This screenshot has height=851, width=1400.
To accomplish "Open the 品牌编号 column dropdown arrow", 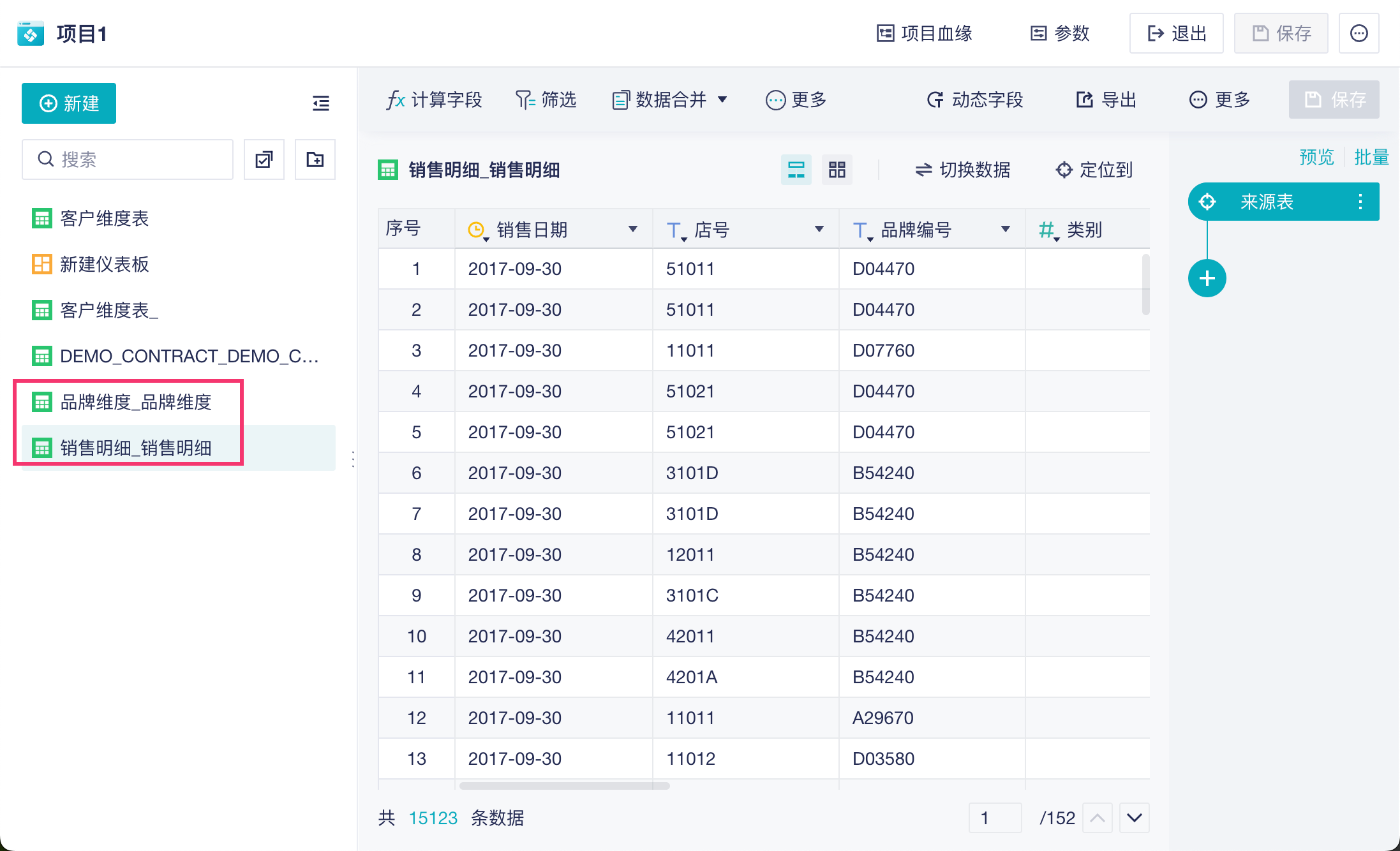I will (1005, 229).
